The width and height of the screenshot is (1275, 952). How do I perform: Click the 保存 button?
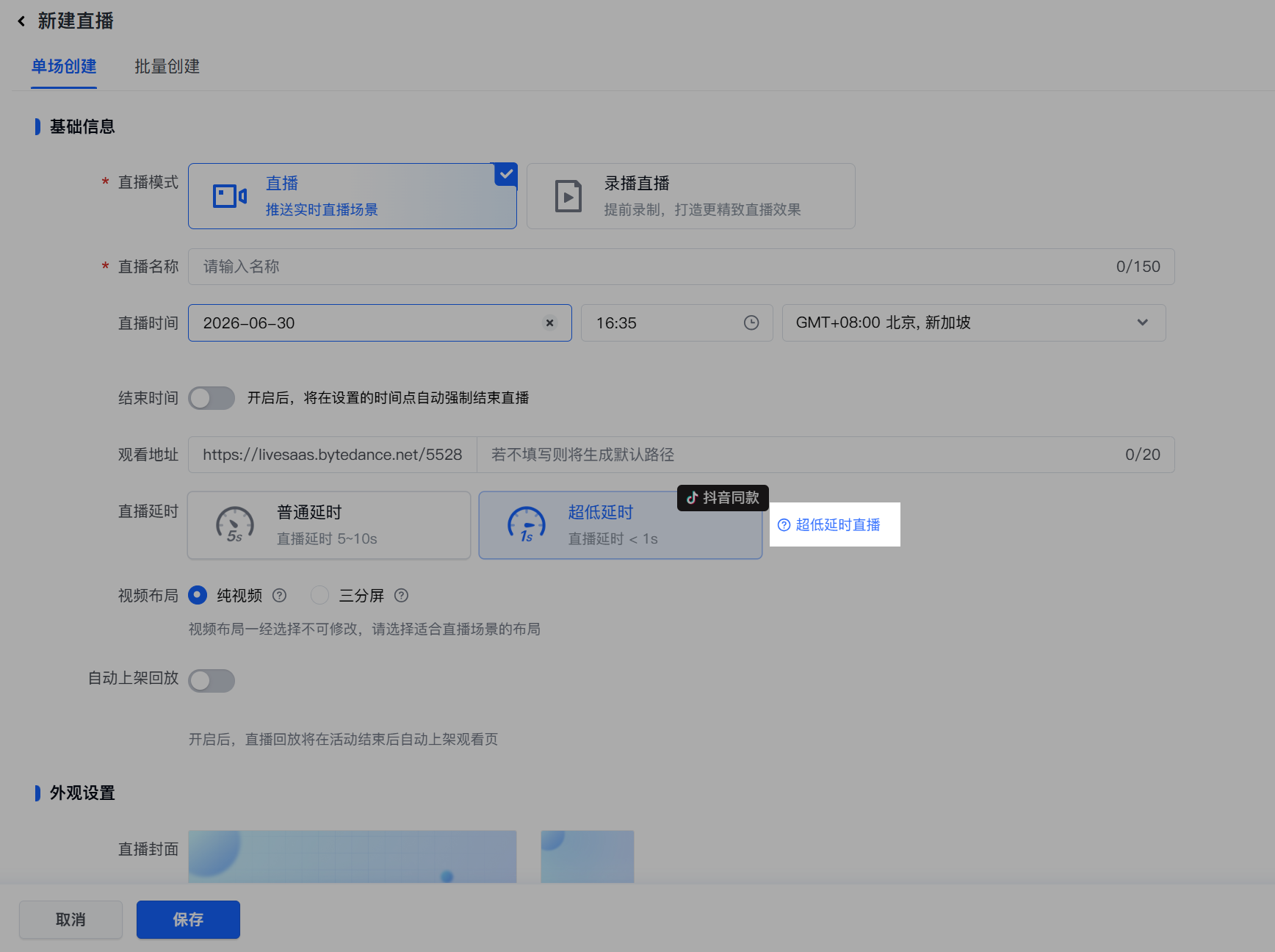(188, 920)
